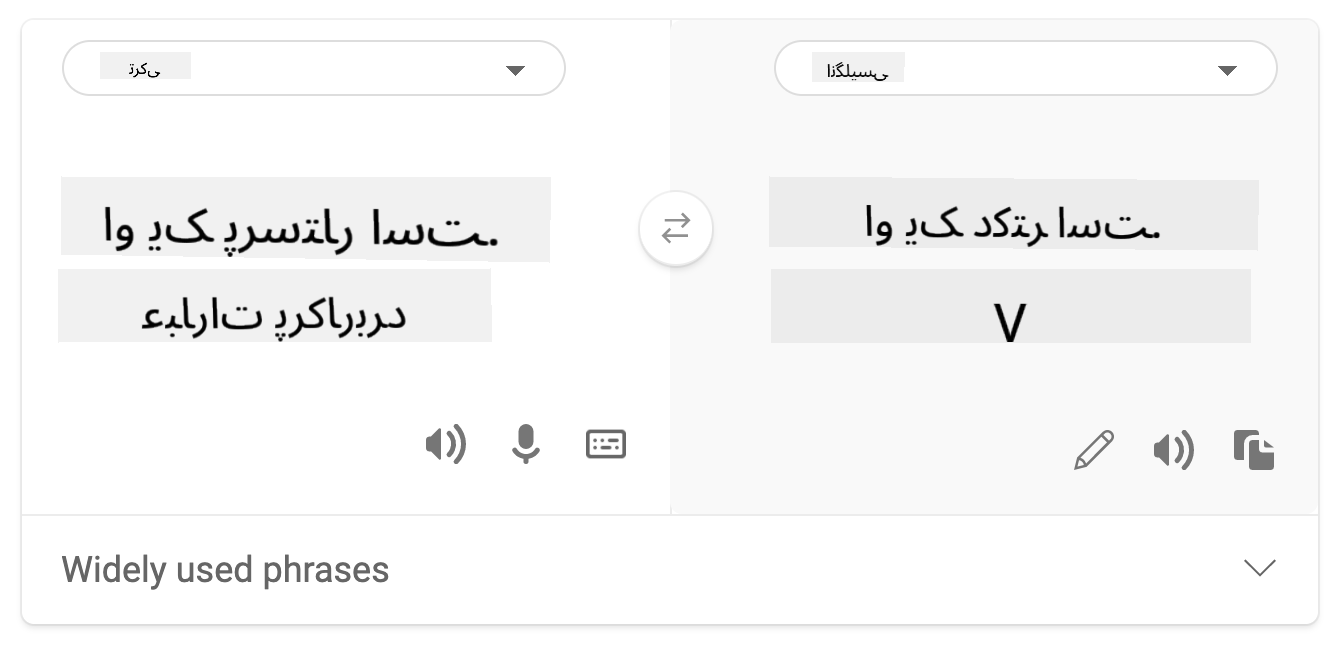
Task: Click the selected target language name
Action: coord(857,69)
